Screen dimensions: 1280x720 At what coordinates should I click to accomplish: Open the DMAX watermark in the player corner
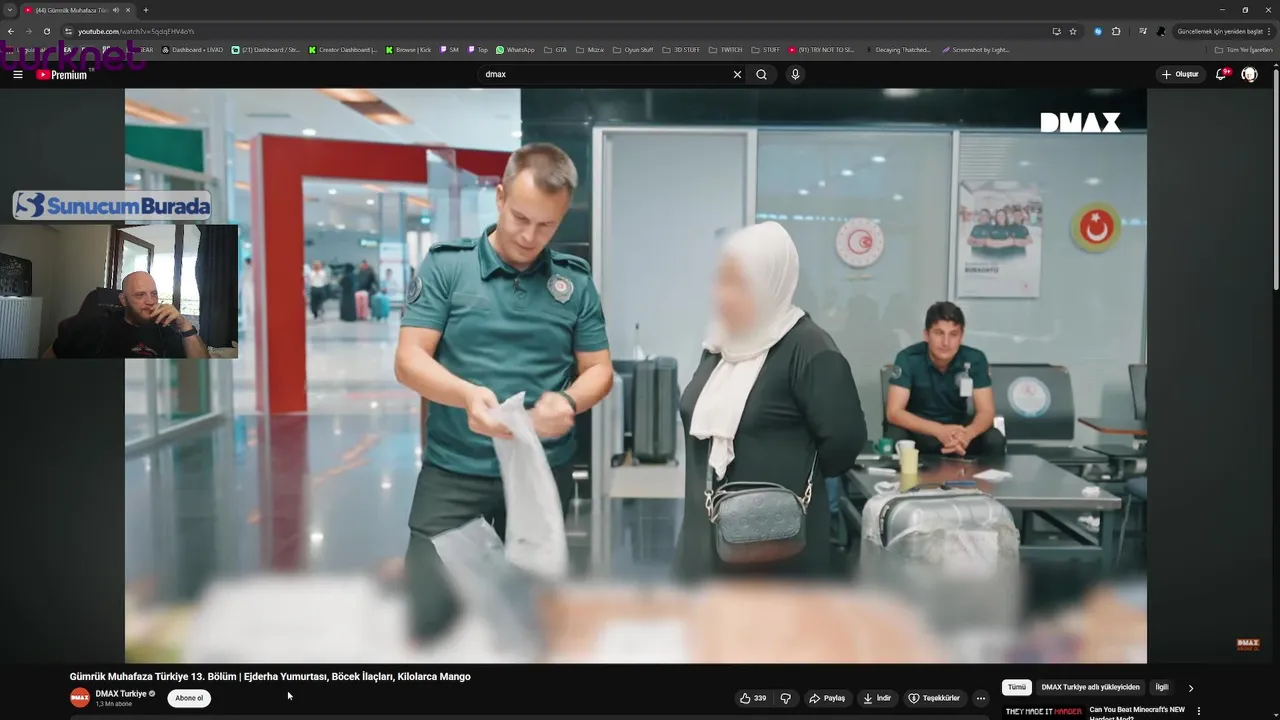[x=1248, y=644]
